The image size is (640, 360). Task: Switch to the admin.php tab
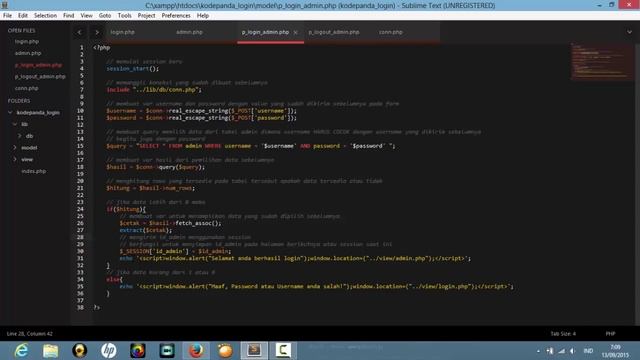click(189, 32)
